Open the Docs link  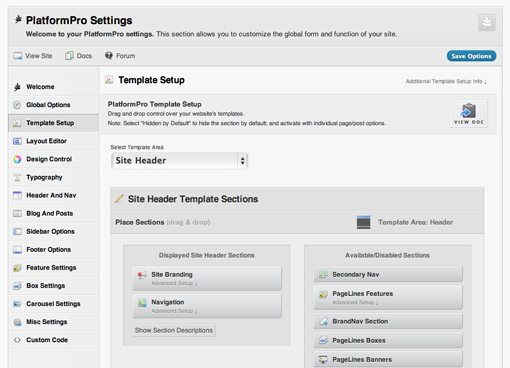pos(79,56)
